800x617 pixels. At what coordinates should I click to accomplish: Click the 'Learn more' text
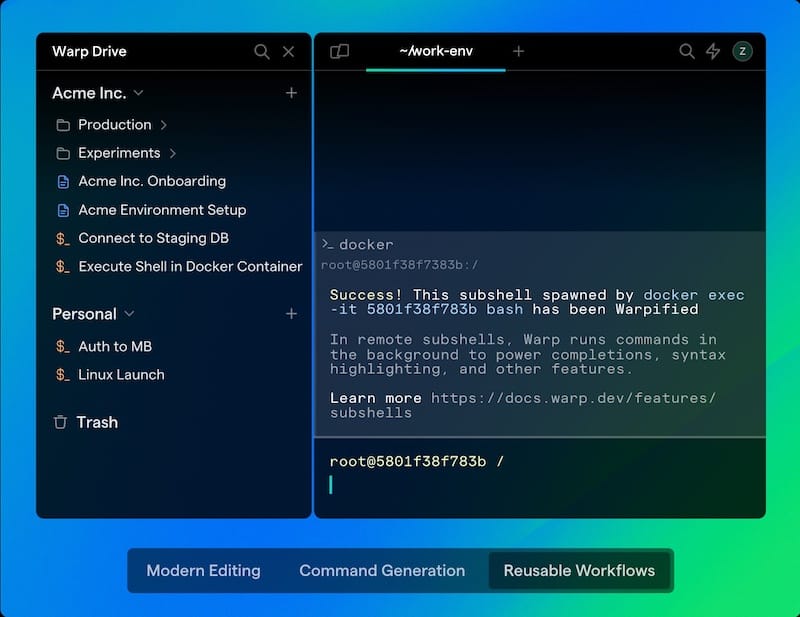pos(376,398)
